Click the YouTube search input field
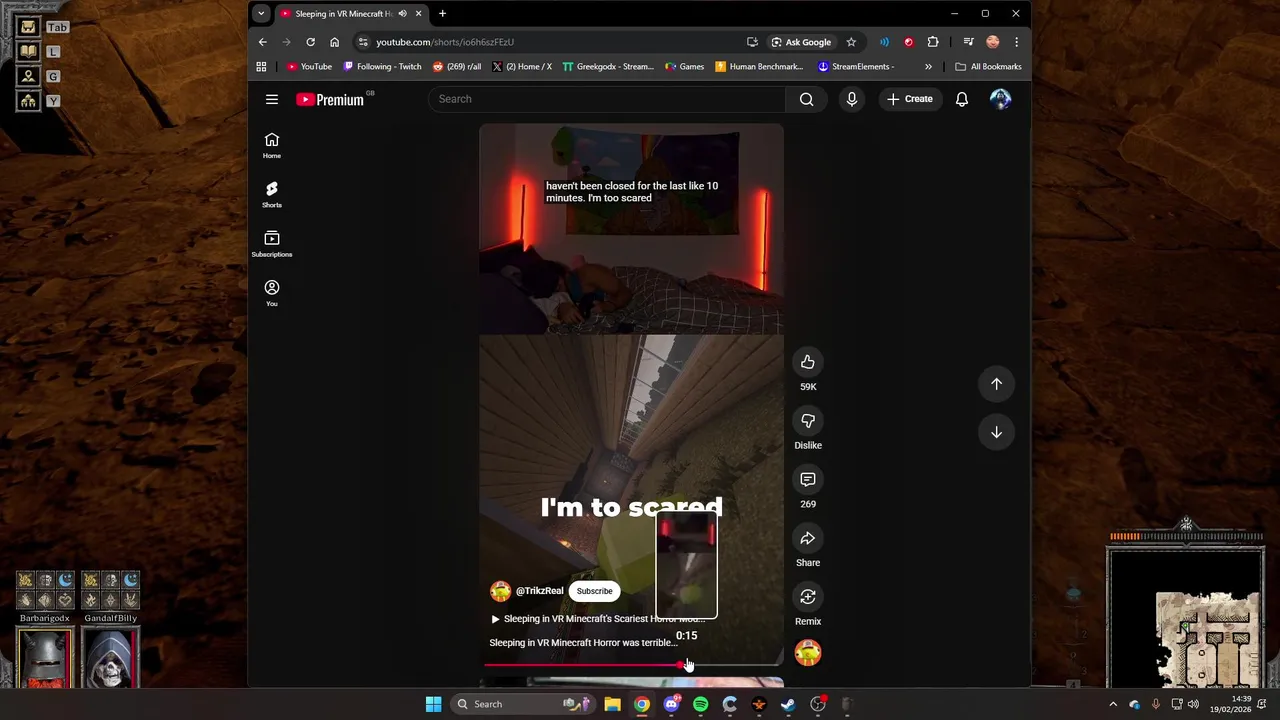Screen dimensions: 1280x720 608,99
